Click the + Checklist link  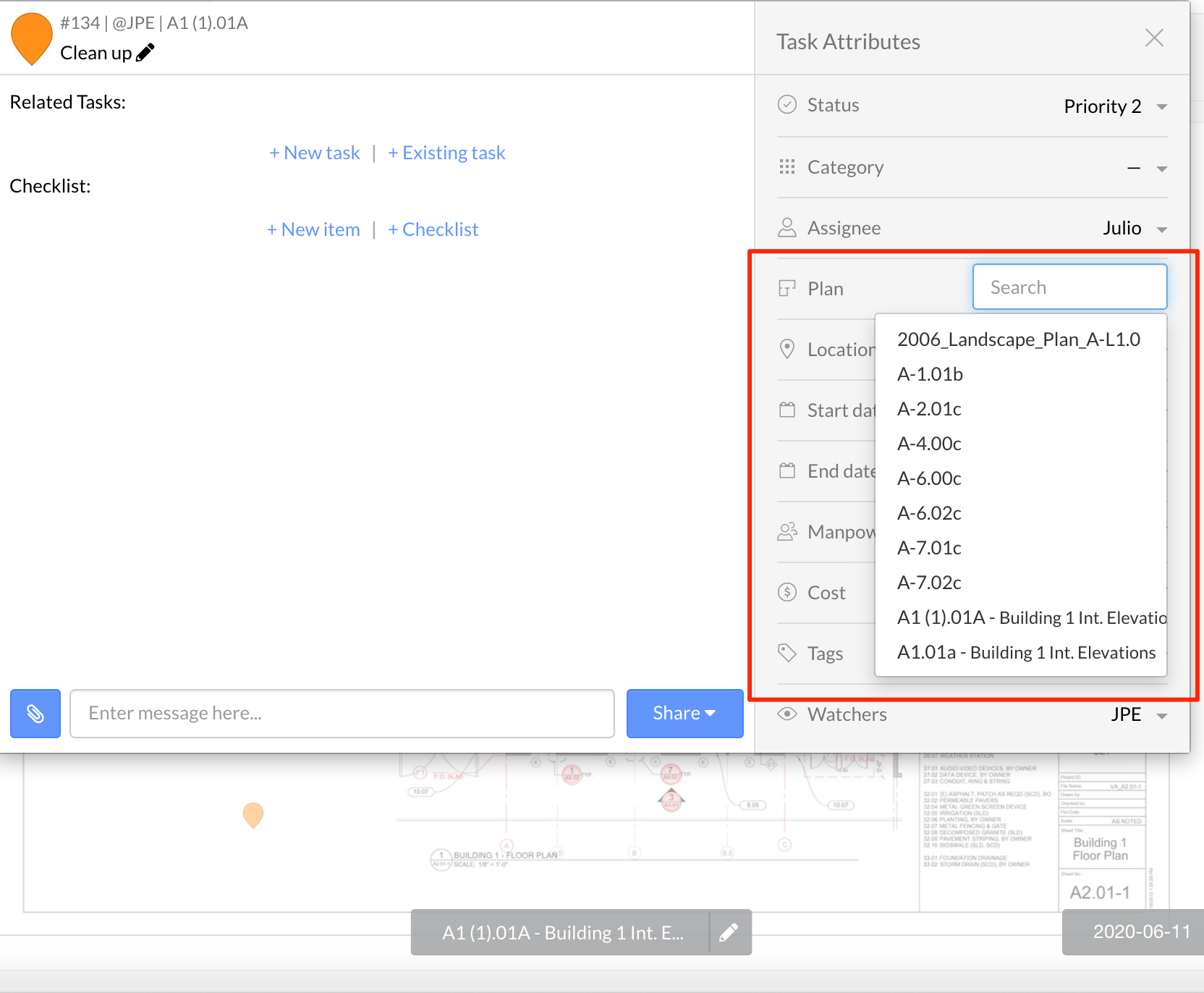click(433, 229)
